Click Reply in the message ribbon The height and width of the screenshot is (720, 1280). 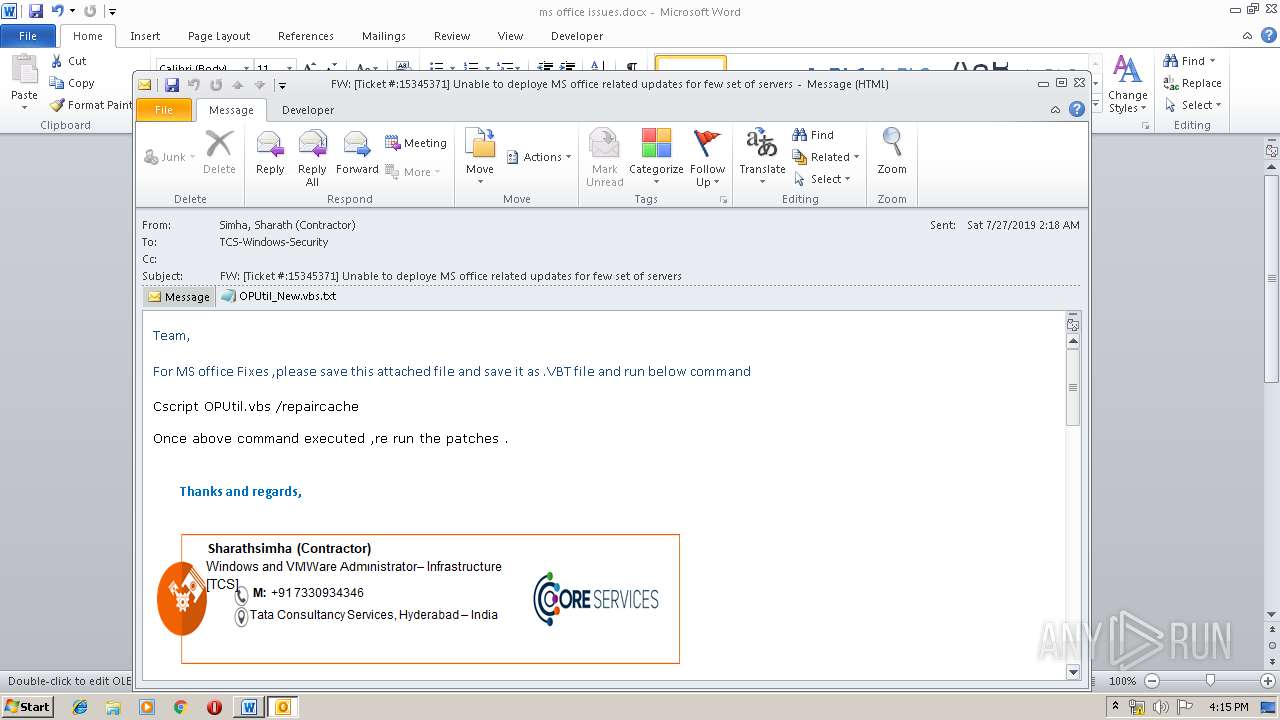(x=270, y=155)
